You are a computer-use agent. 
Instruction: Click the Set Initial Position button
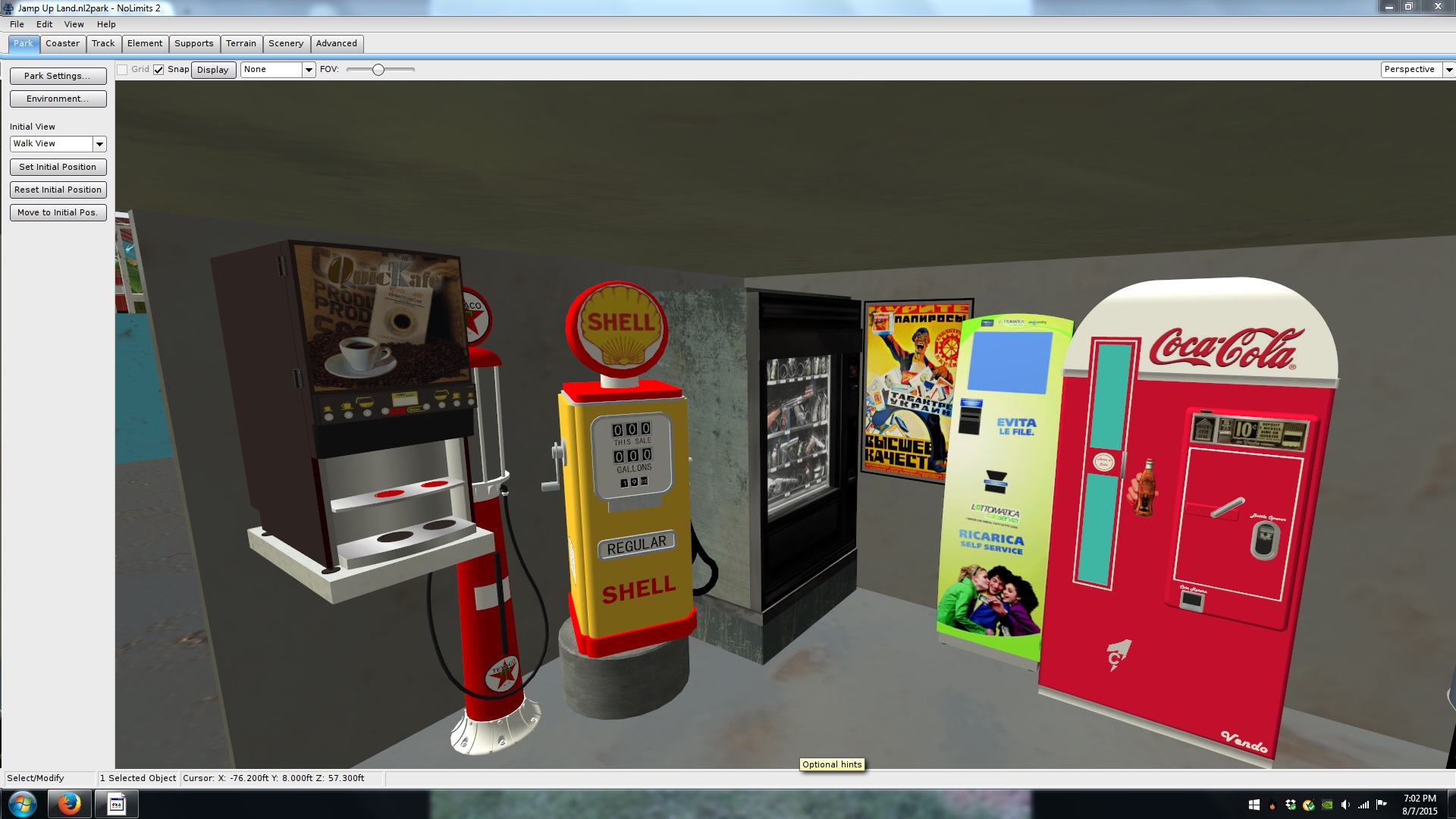click(58, 167)
